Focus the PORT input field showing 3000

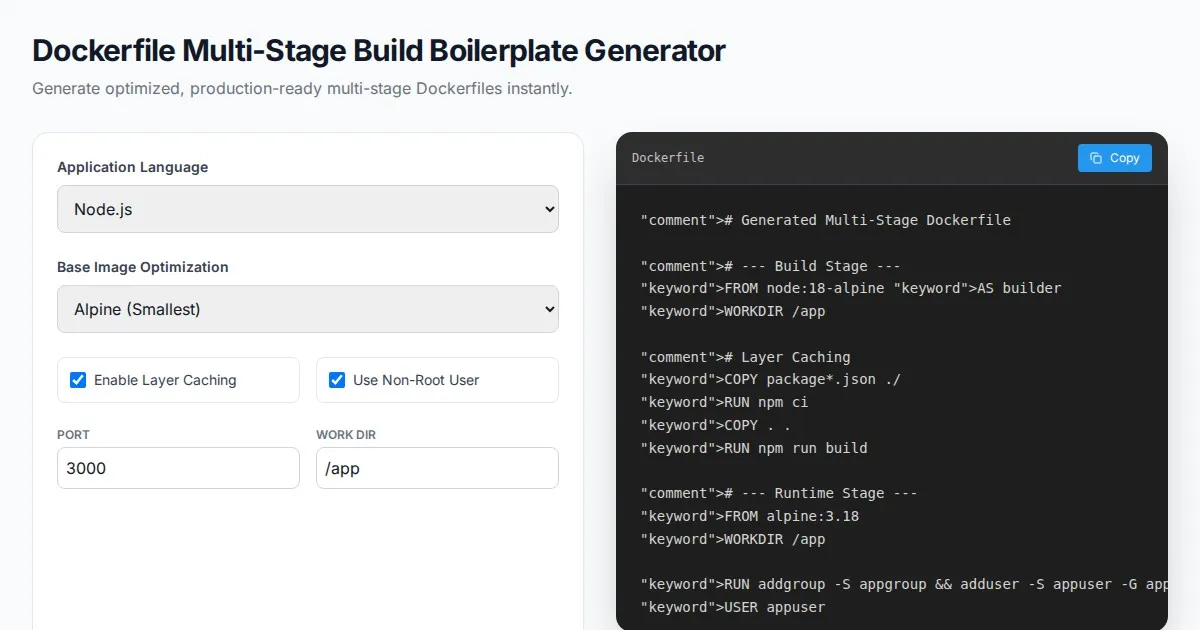[178, 468]
